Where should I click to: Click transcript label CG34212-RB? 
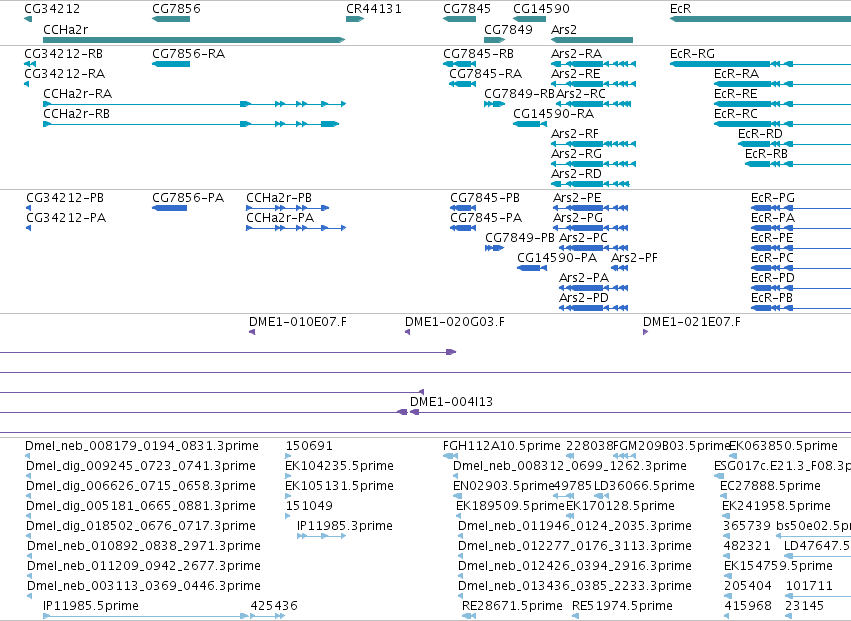coord(63,54)
